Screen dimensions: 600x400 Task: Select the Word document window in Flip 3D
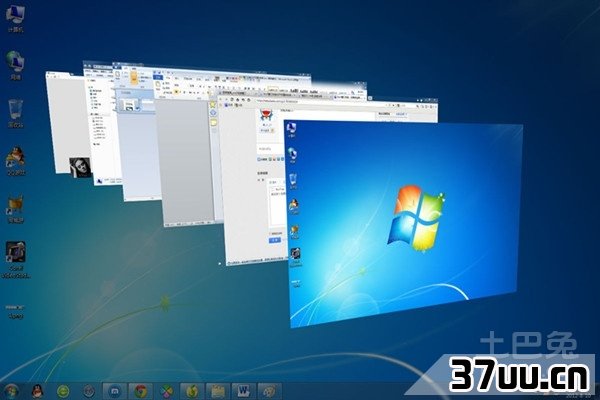(x=186, y=161)
